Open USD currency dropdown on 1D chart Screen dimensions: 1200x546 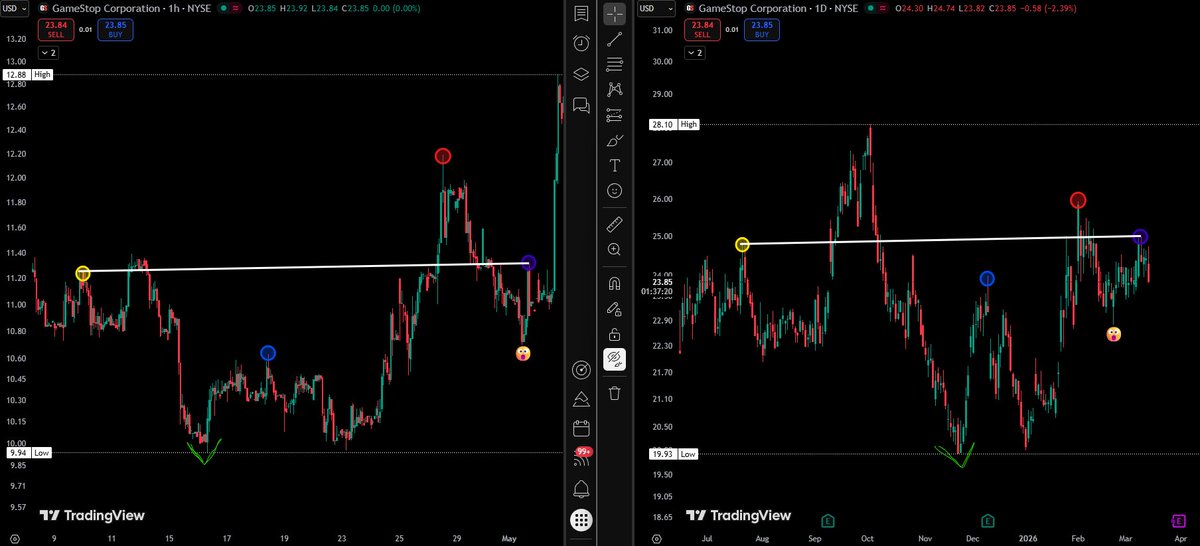(655, 9)
